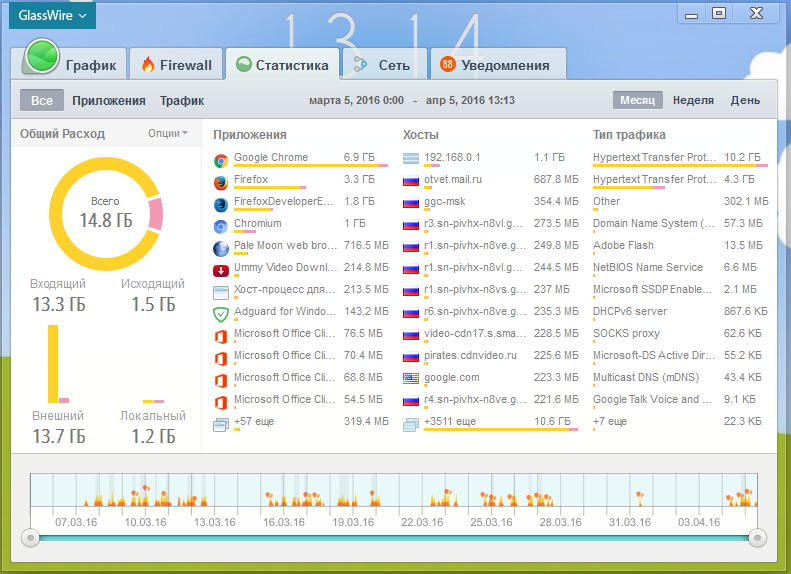The height and width of the screenshot is (574, 791).
Task: Click the Внешний 13.7 ГБ value
Action: [x=59, y=436]
